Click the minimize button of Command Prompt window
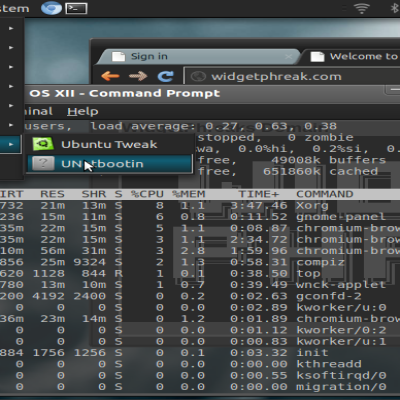This screenshot has width=400, height=400. 393,90
